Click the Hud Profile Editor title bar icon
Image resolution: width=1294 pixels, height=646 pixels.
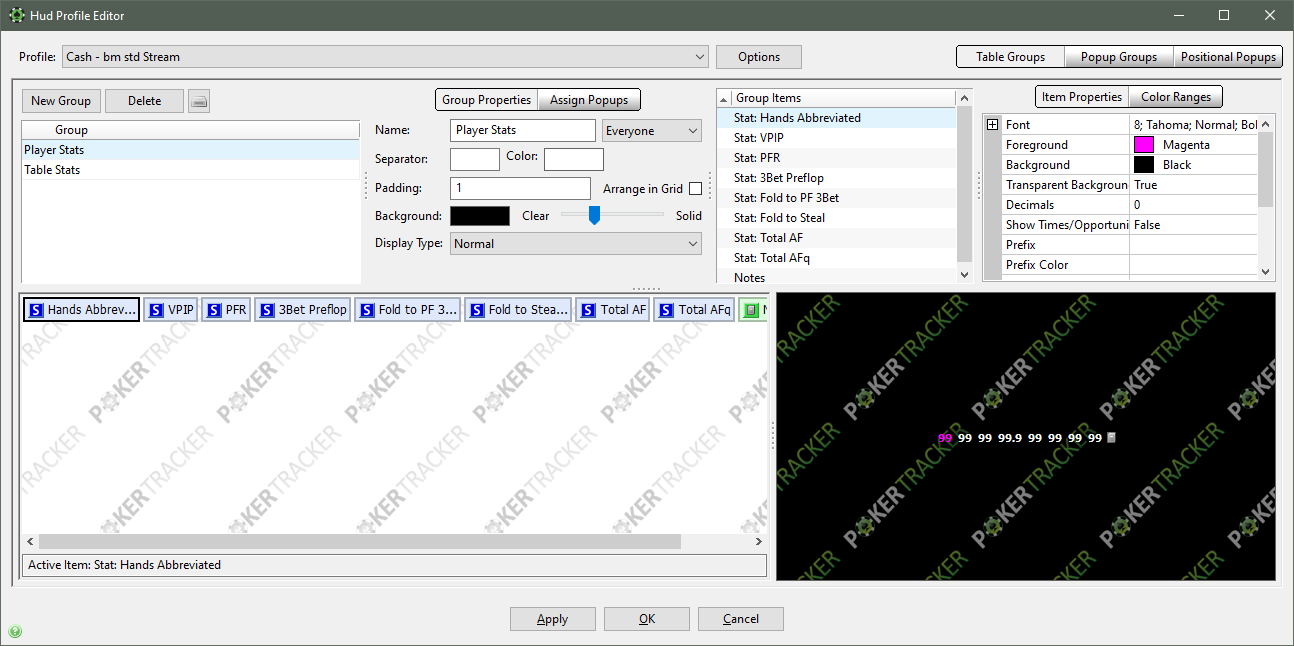tap(16, 15)
